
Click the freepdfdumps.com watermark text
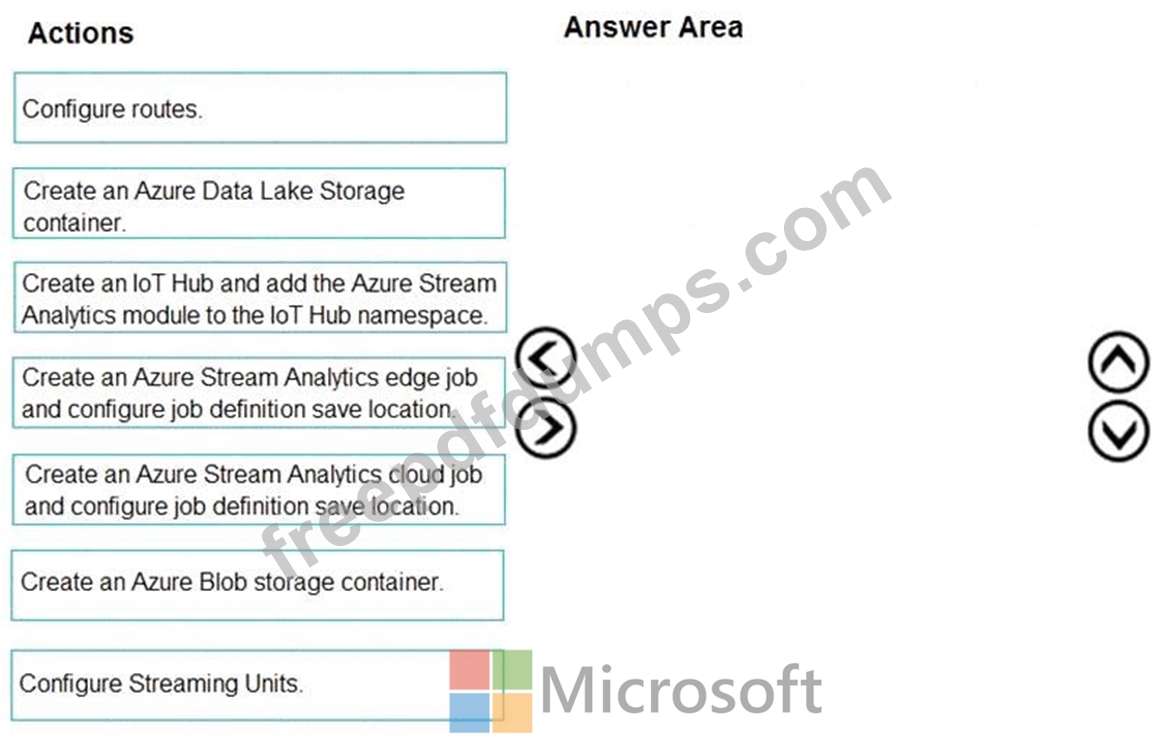click(576, 369)
